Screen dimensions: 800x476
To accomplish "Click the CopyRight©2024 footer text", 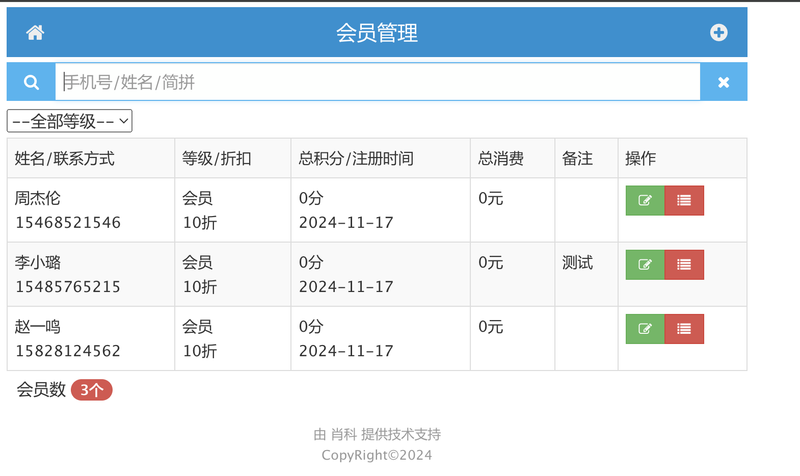I will coord(377,455).
